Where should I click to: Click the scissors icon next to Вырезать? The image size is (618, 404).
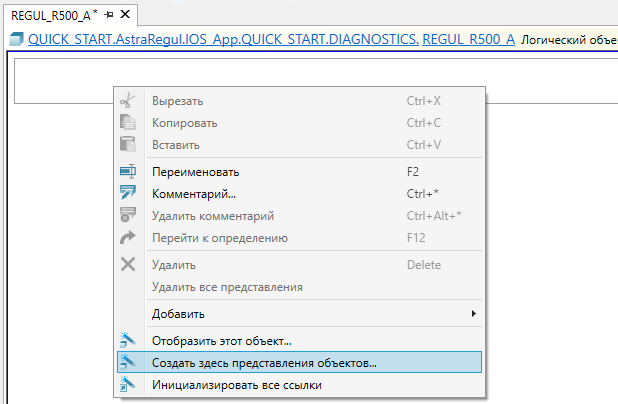127,101
